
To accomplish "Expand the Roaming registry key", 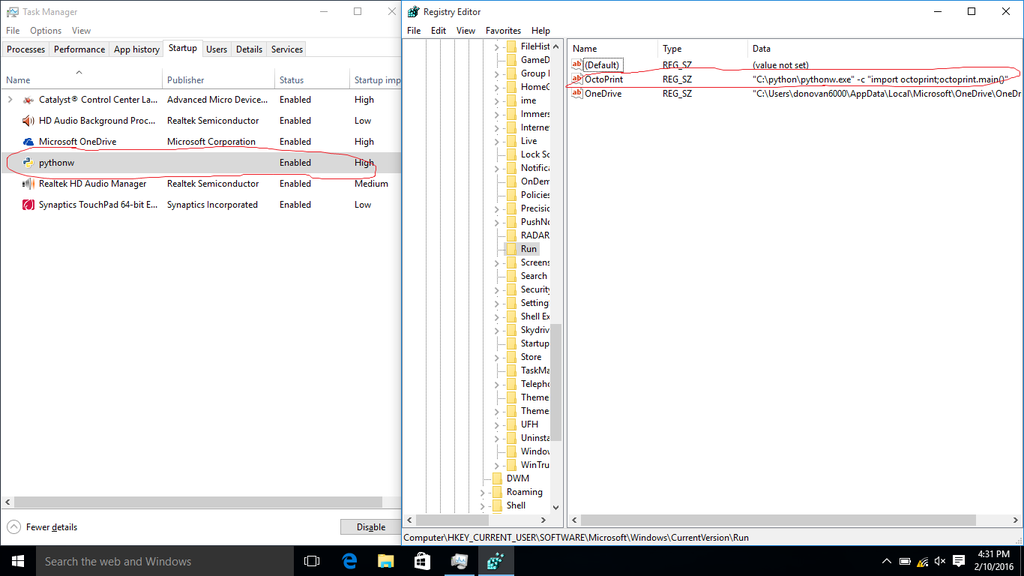I will pos(482,492).
